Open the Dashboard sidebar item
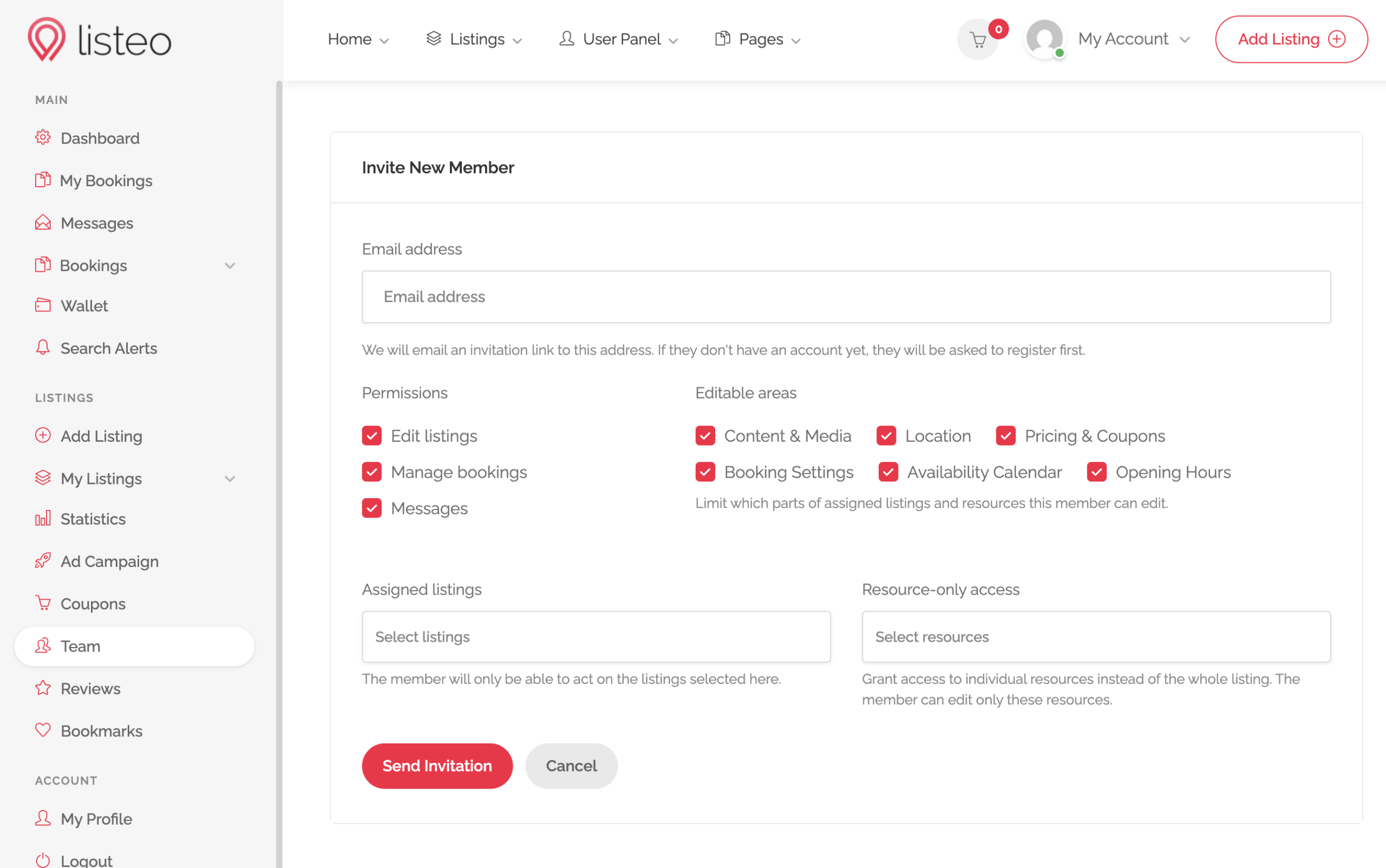1386x868 pixels. click(x=134, y=139)
